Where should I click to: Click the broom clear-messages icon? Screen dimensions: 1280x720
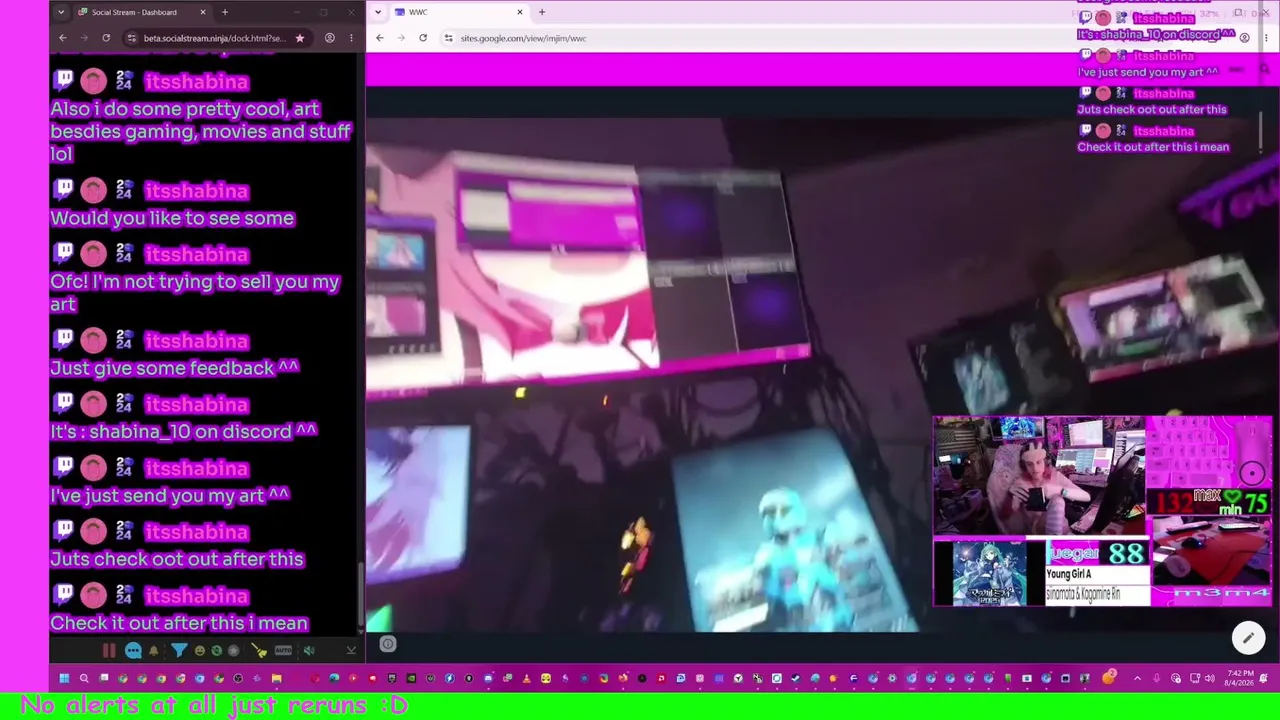(x=259, y=651)
